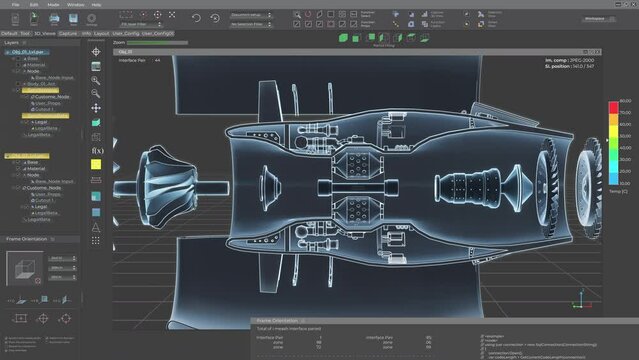Open the Fit layer filter dropdown

141,24
